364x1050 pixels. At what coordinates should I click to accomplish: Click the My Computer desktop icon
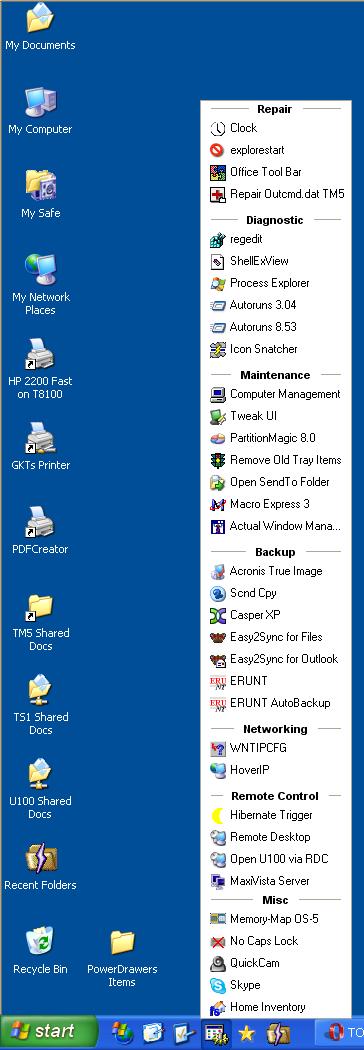40,111
